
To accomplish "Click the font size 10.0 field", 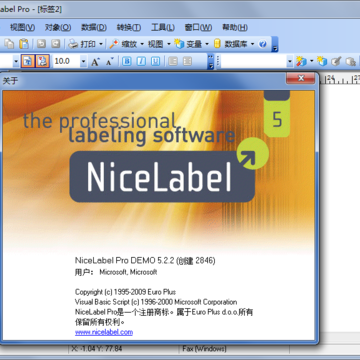I will pos(67,61).
